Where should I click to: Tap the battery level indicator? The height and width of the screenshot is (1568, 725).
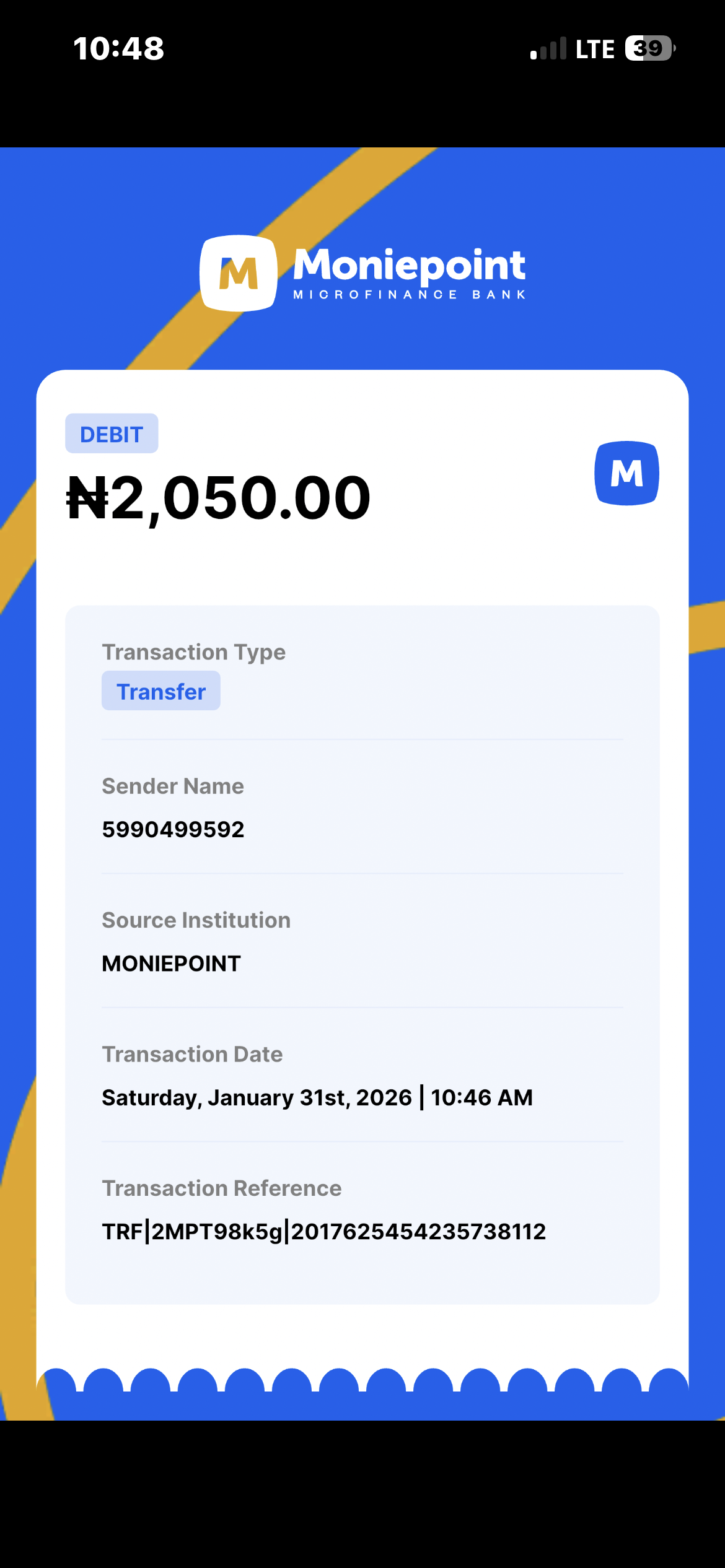[x=649, y=48]
